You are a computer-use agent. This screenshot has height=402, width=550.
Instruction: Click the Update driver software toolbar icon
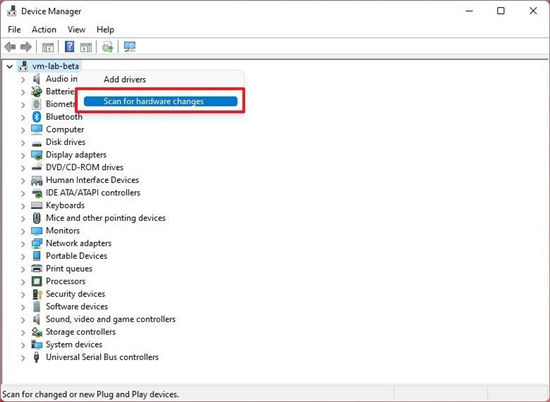point(107,47)
